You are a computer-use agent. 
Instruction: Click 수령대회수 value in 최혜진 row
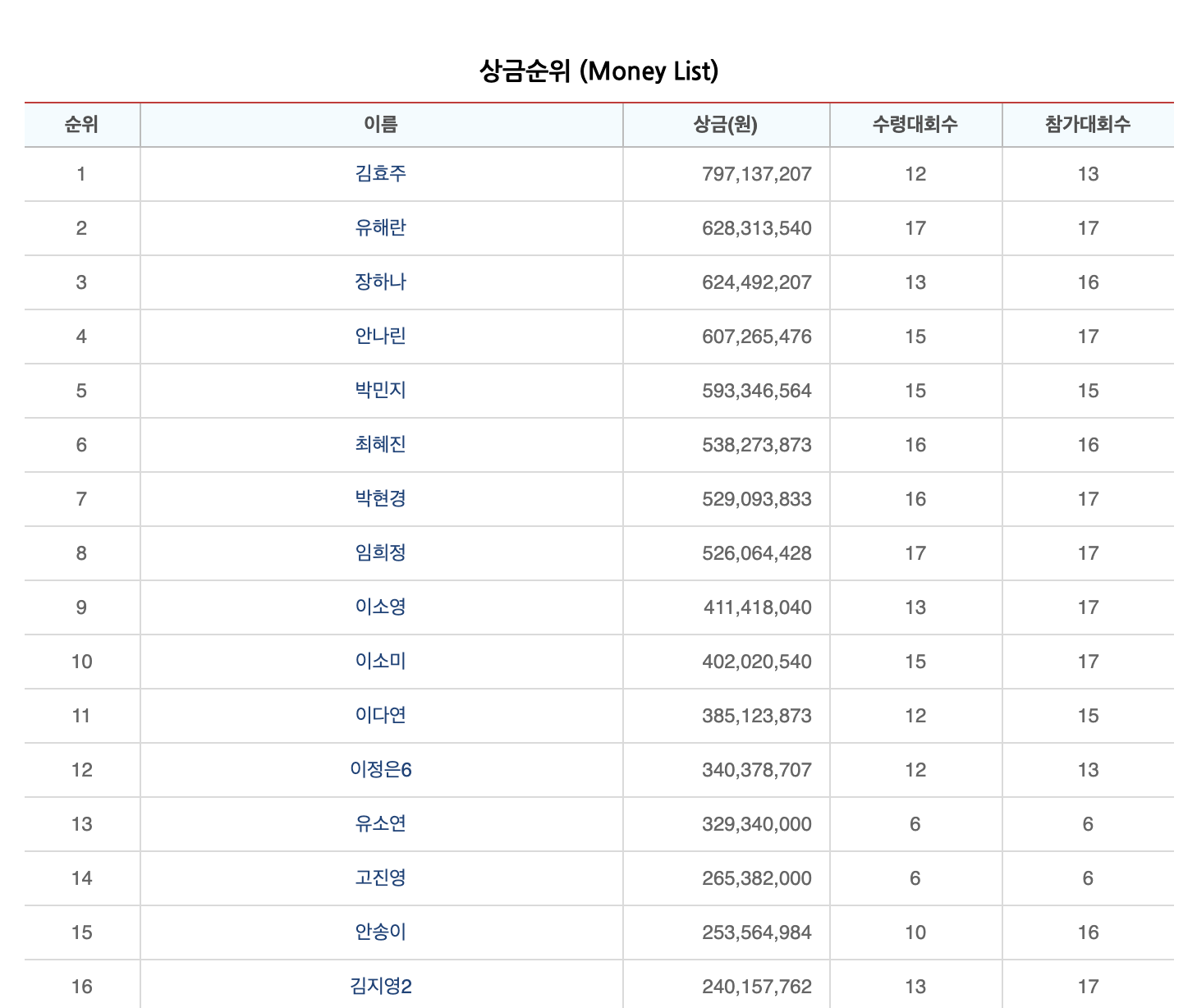click(915, 445)
